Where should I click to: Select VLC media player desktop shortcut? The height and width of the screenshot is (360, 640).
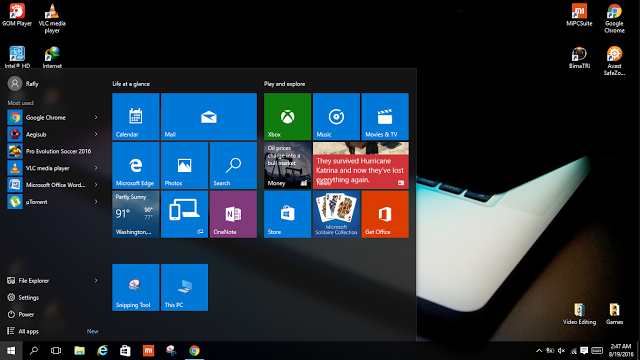pos(52,19)
